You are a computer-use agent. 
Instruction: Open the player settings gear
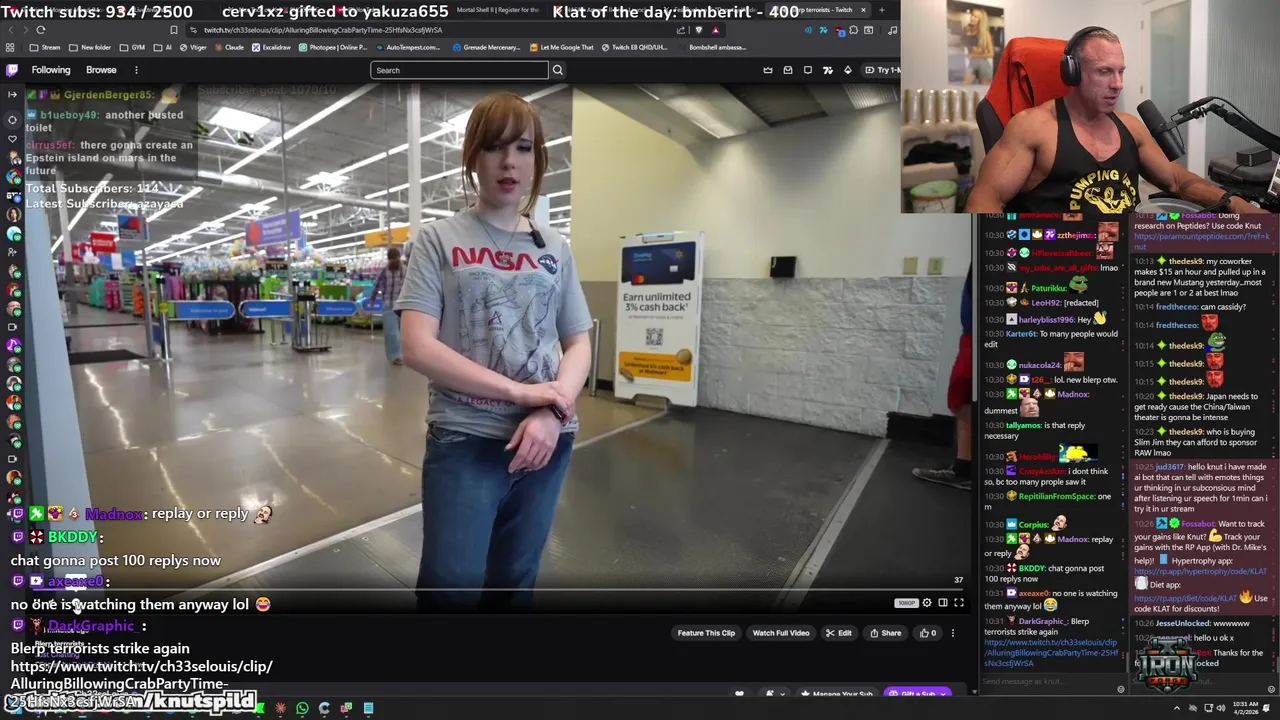pyautogui.click(x=927, y=603)
